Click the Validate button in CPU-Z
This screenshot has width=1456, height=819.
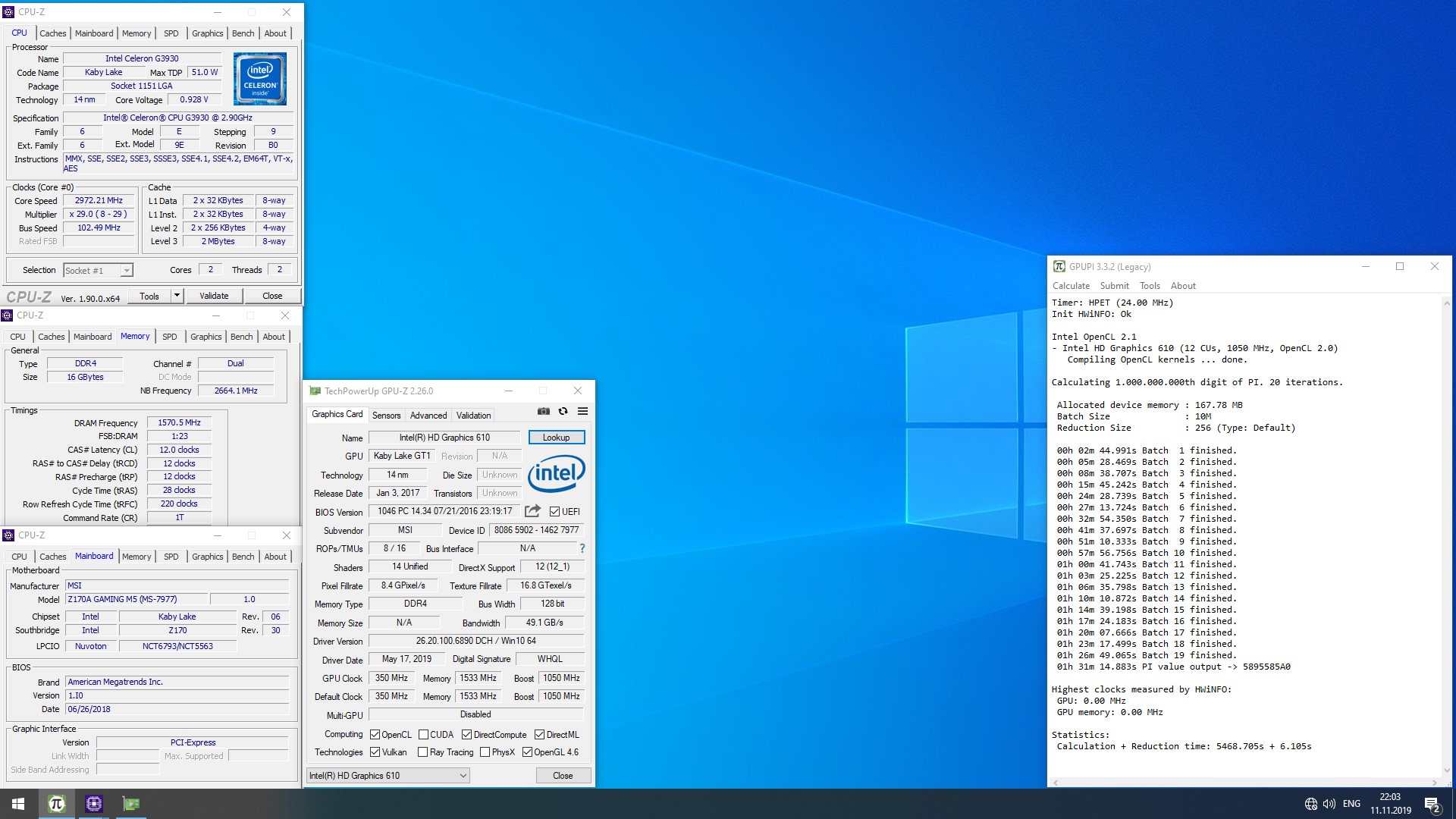(x=214, y=296)
